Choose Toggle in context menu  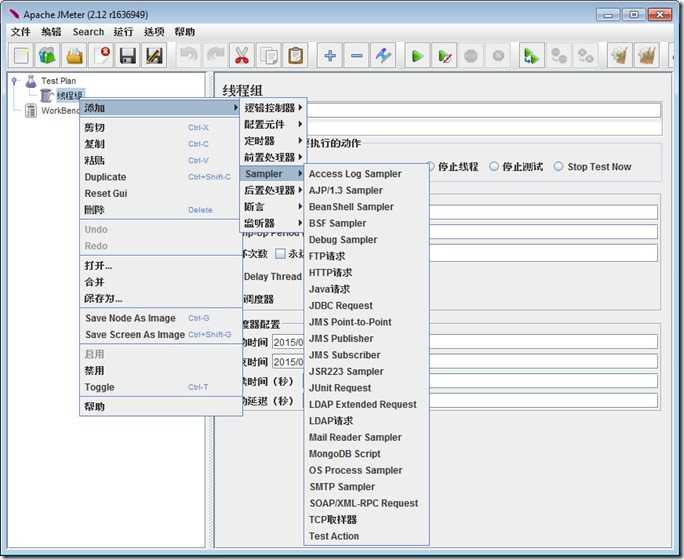click(x=160, y=387)
